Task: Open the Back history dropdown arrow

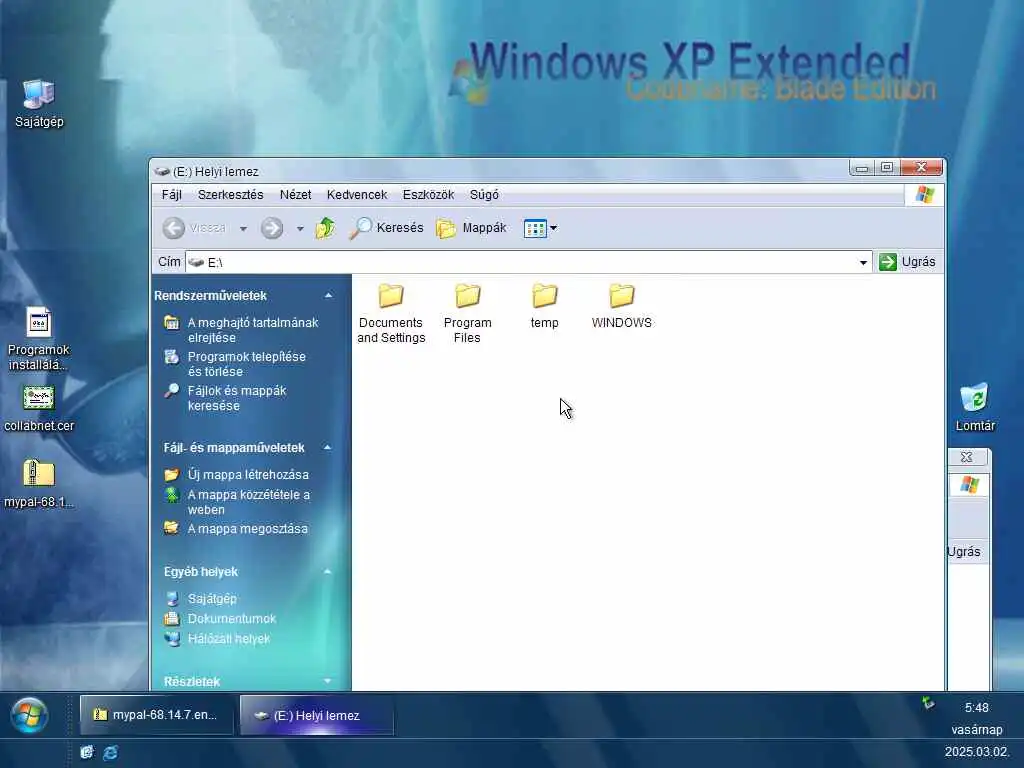Action: coord(243,229)
